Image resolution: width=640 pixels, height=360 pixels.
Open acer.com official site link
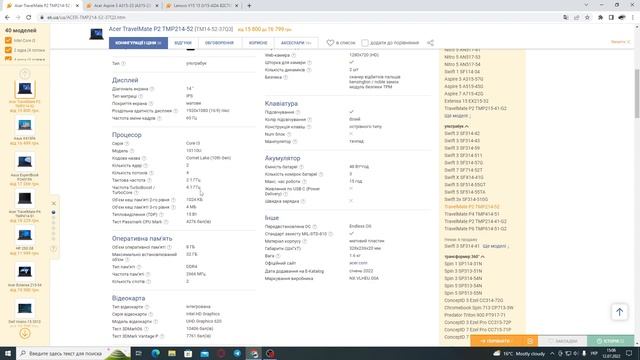click(358, 263)
